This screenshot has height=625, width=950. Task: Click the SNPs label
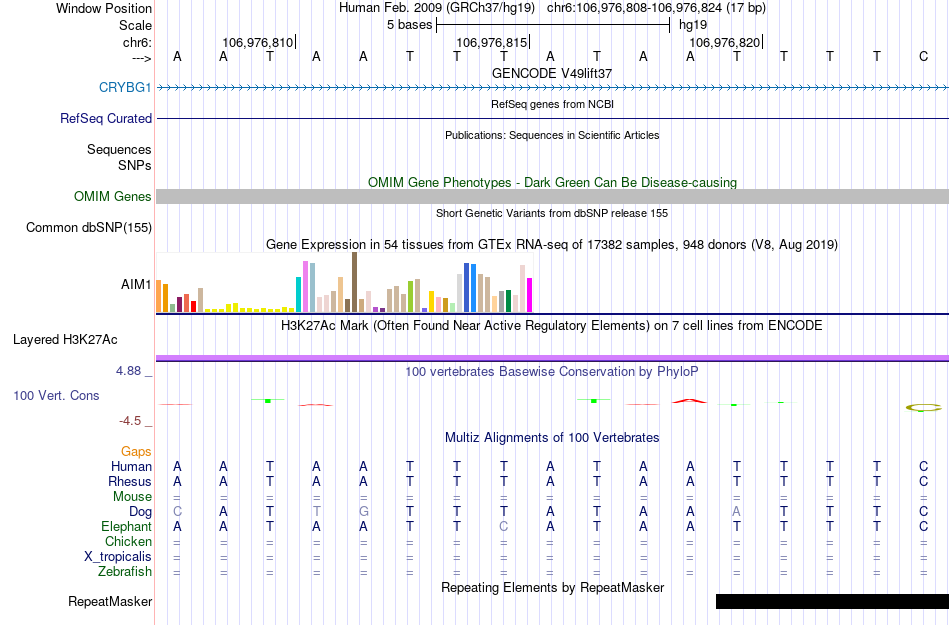coord(135,165)
